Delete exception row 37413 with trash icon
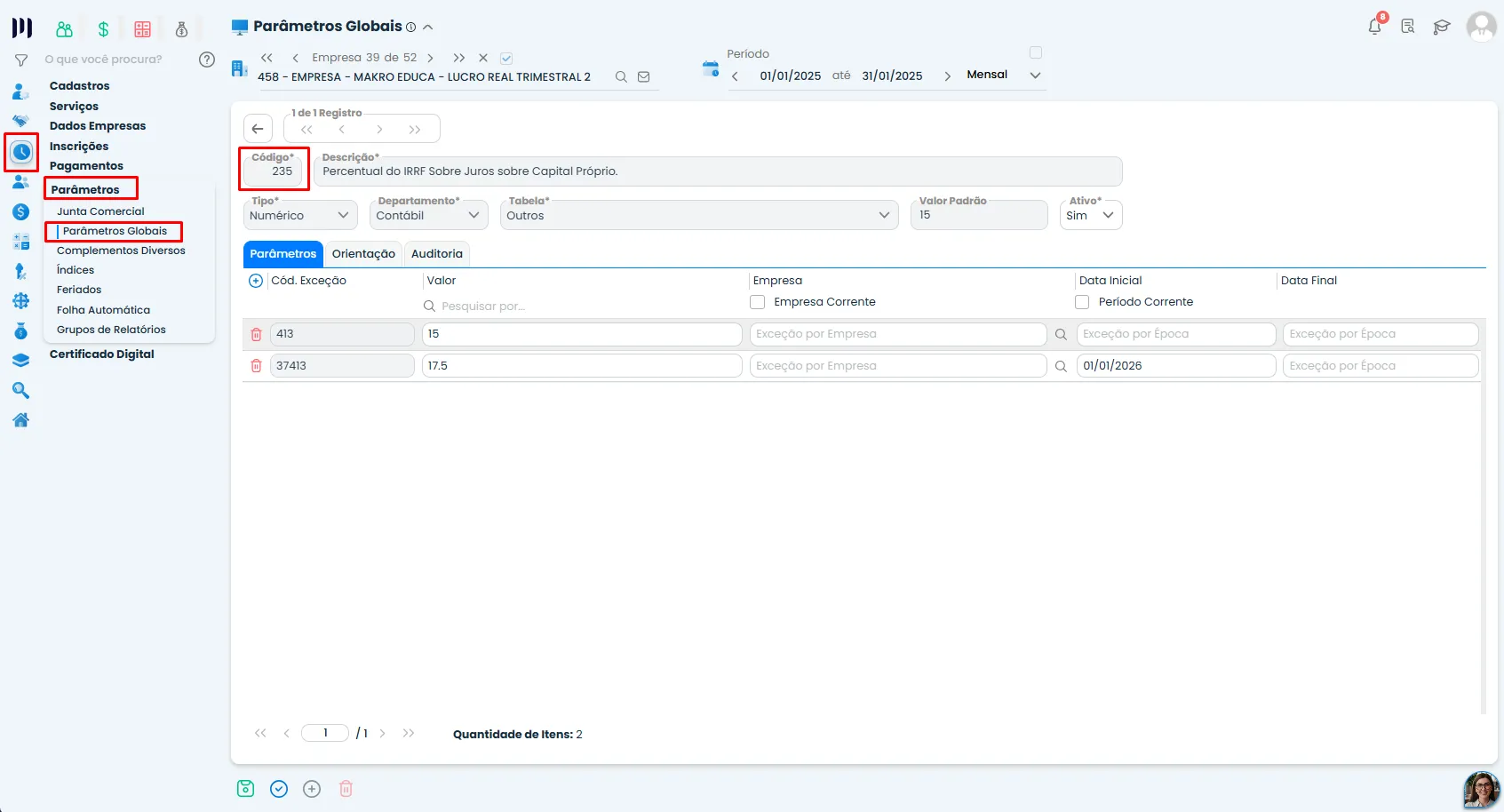Viewport: 1504px width, 812px height. click(256, 366)
